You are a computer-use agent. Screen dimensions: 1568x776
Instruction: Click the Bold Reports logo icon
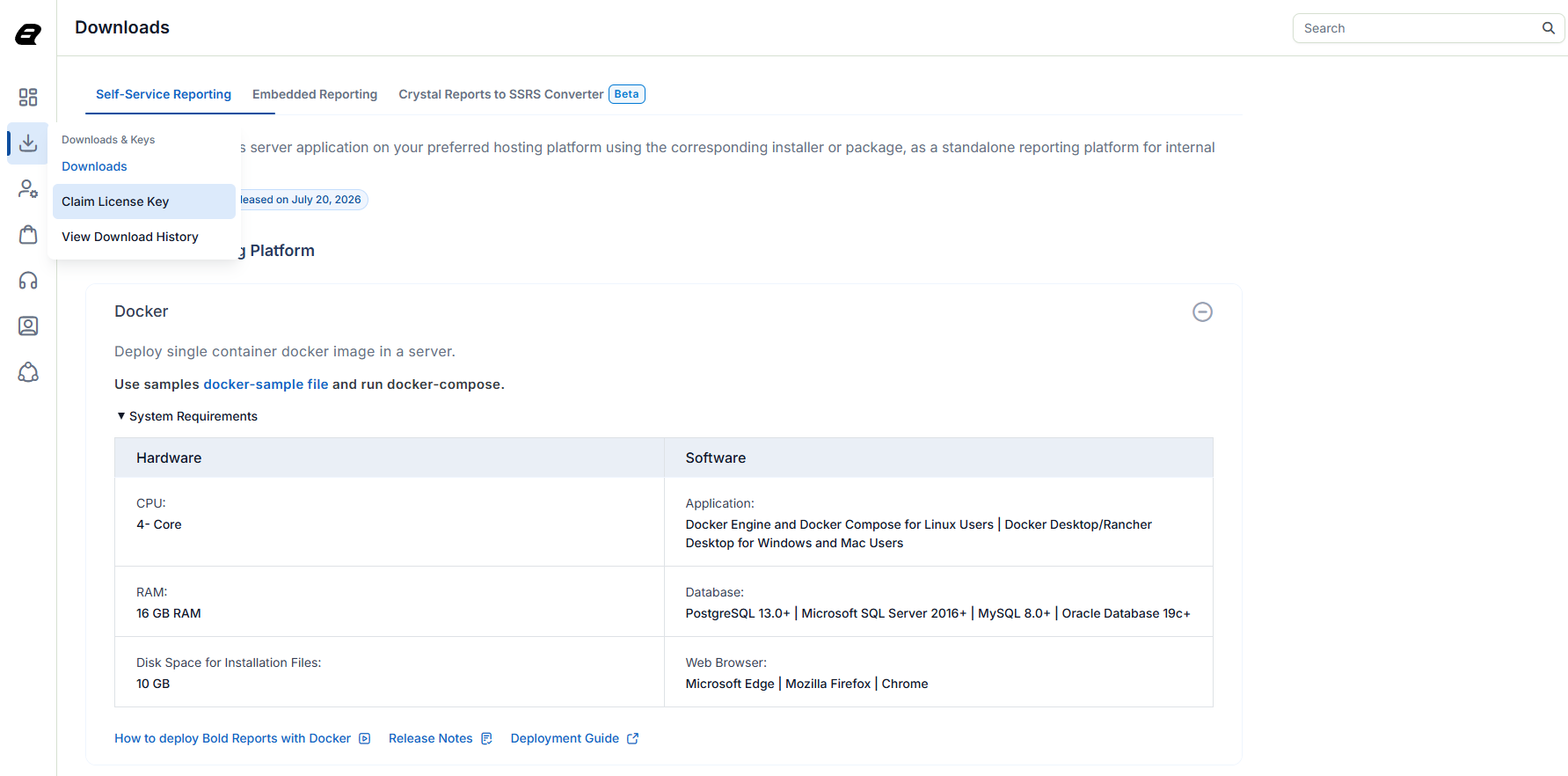click(x=28, y=34)
